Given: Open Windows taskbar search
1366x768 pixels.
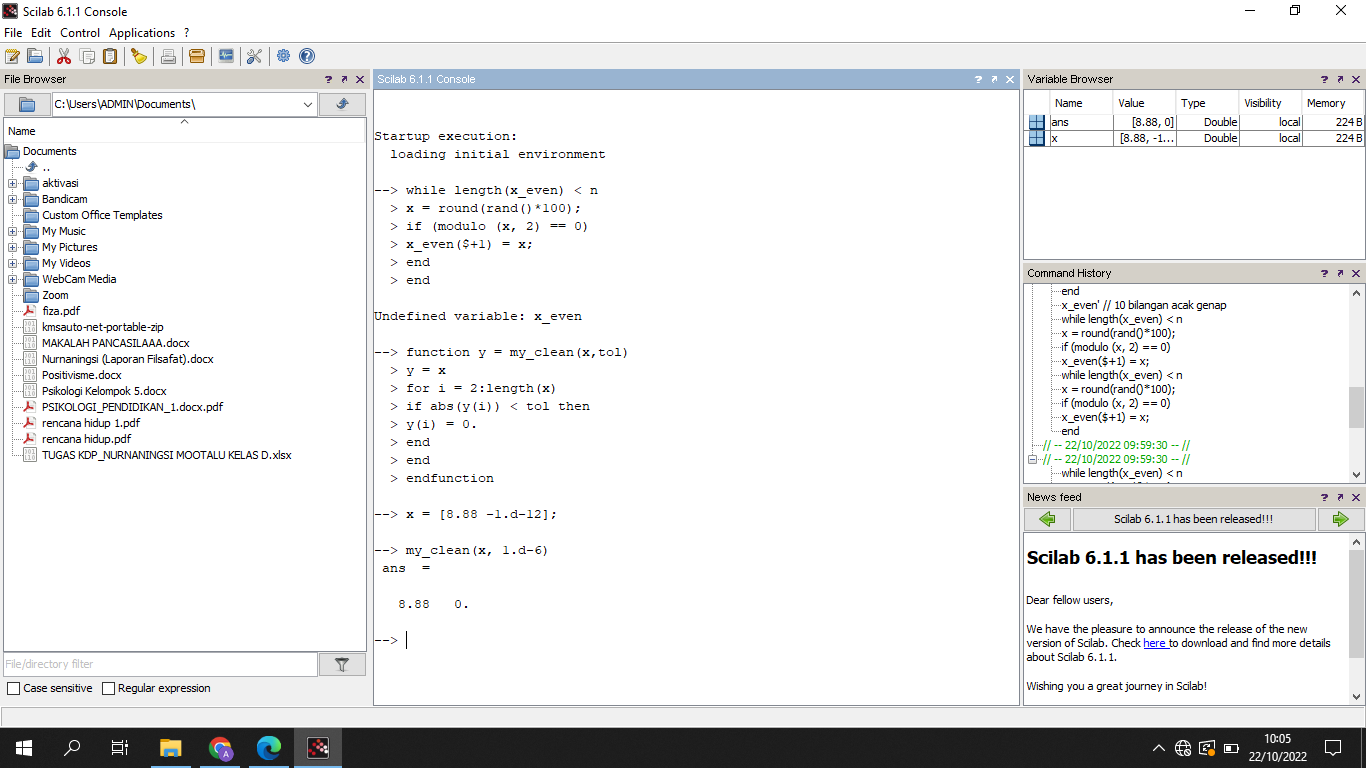Looking at the screenshot, I should coord(72,747).
